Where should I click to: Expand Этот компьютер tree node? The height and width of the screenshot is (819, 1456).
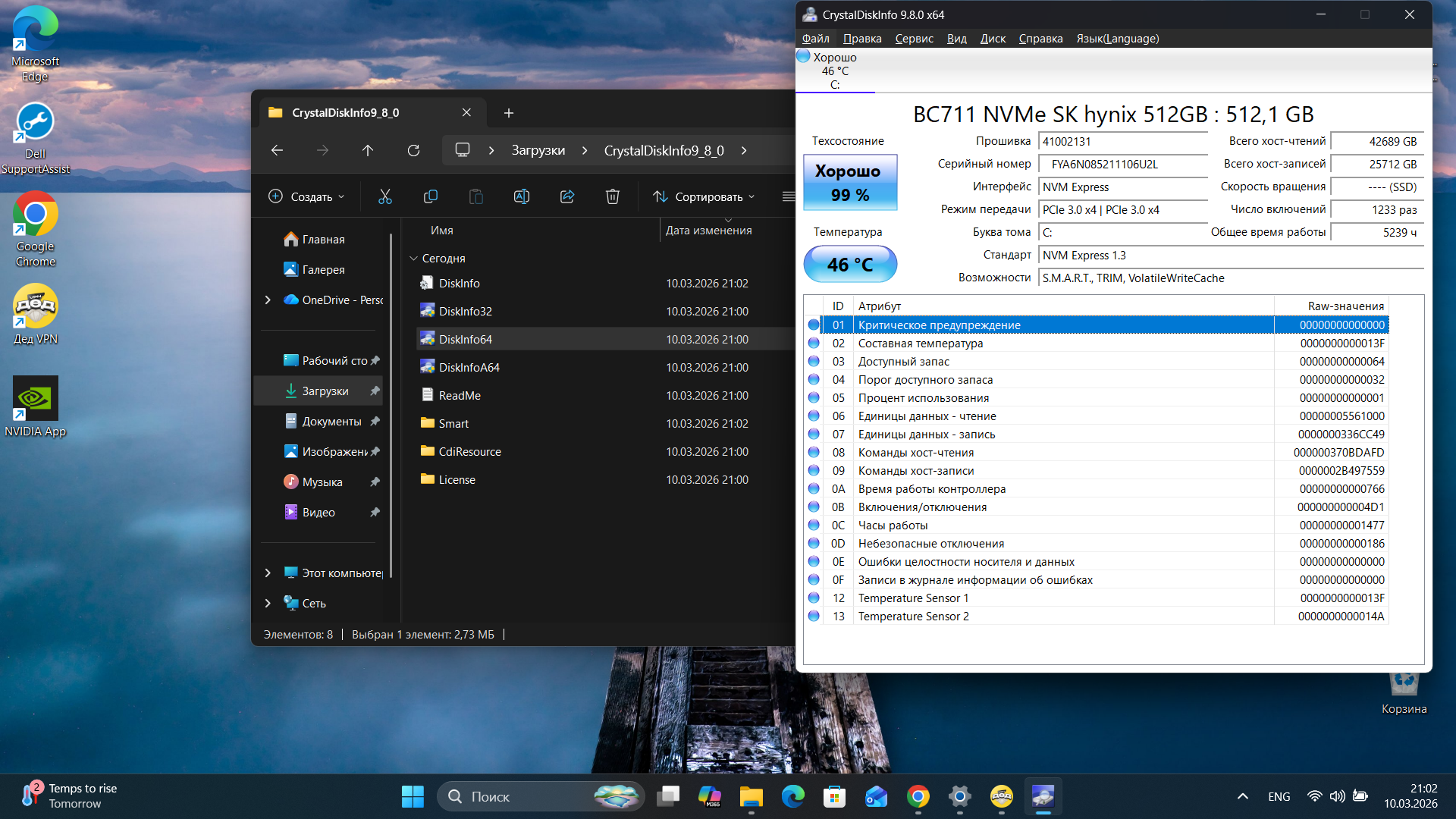(268, 573)
